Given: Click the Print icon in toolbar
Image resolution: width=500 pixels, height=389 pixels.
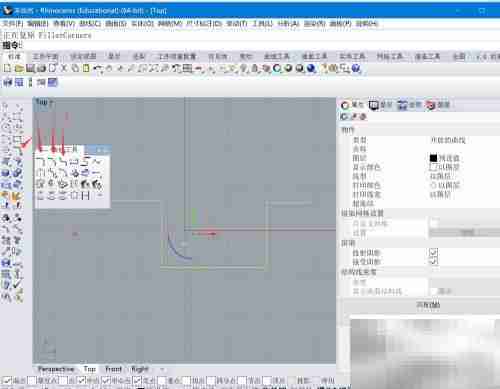Looking at the screenshot, I should [41, 68].
